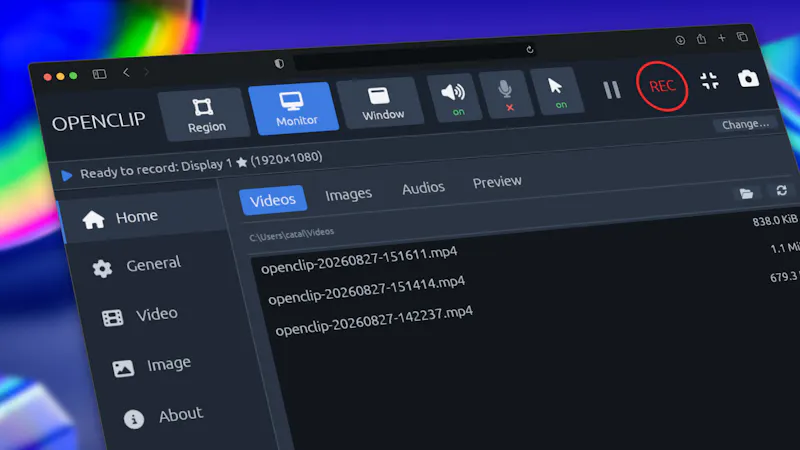Open Image settings in the sidebar

click(x=168, y=364)
